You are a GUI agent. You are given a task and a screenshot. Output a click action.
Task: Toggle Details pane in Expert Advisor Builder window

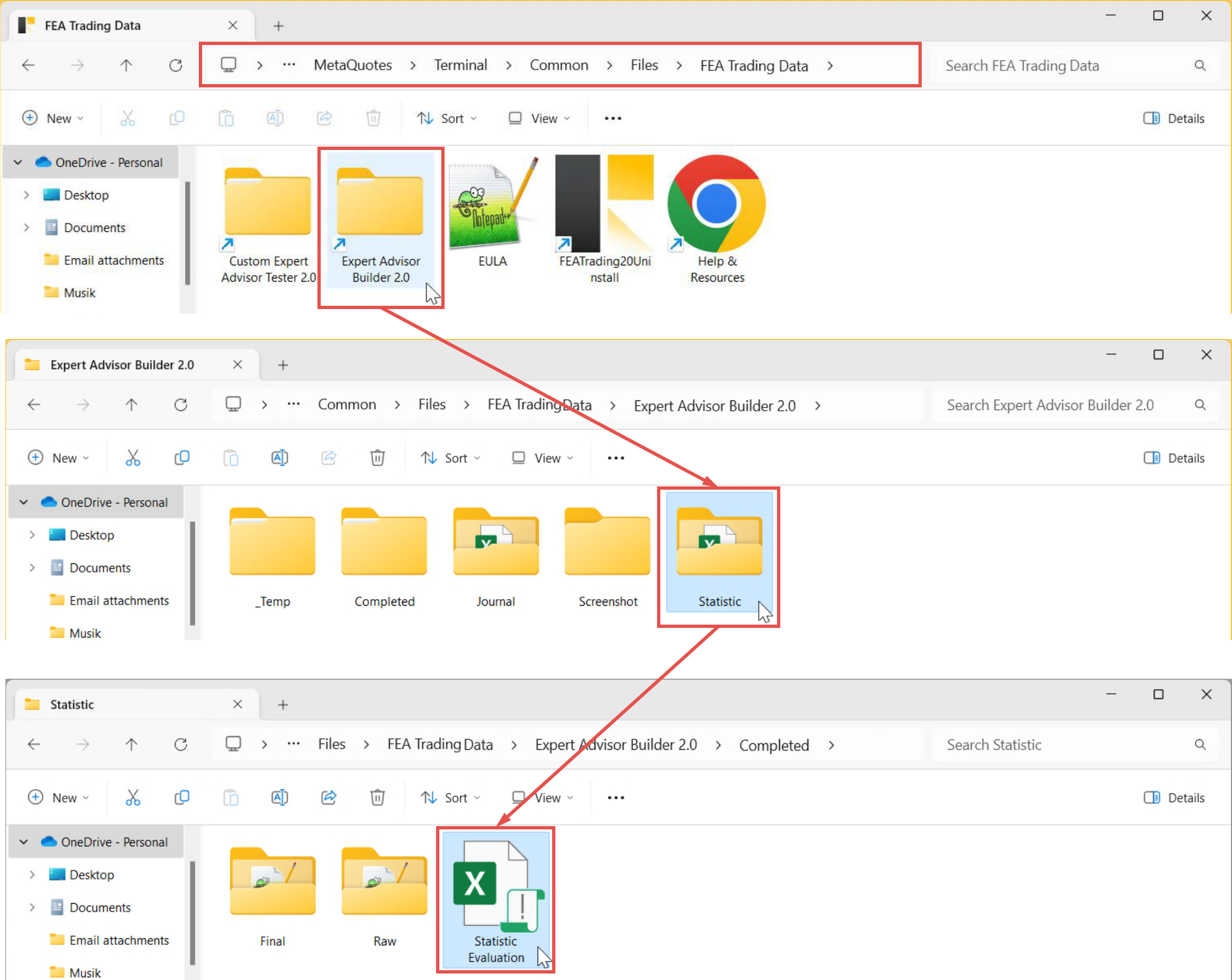pyautogui.click(x=1174, y=458)
